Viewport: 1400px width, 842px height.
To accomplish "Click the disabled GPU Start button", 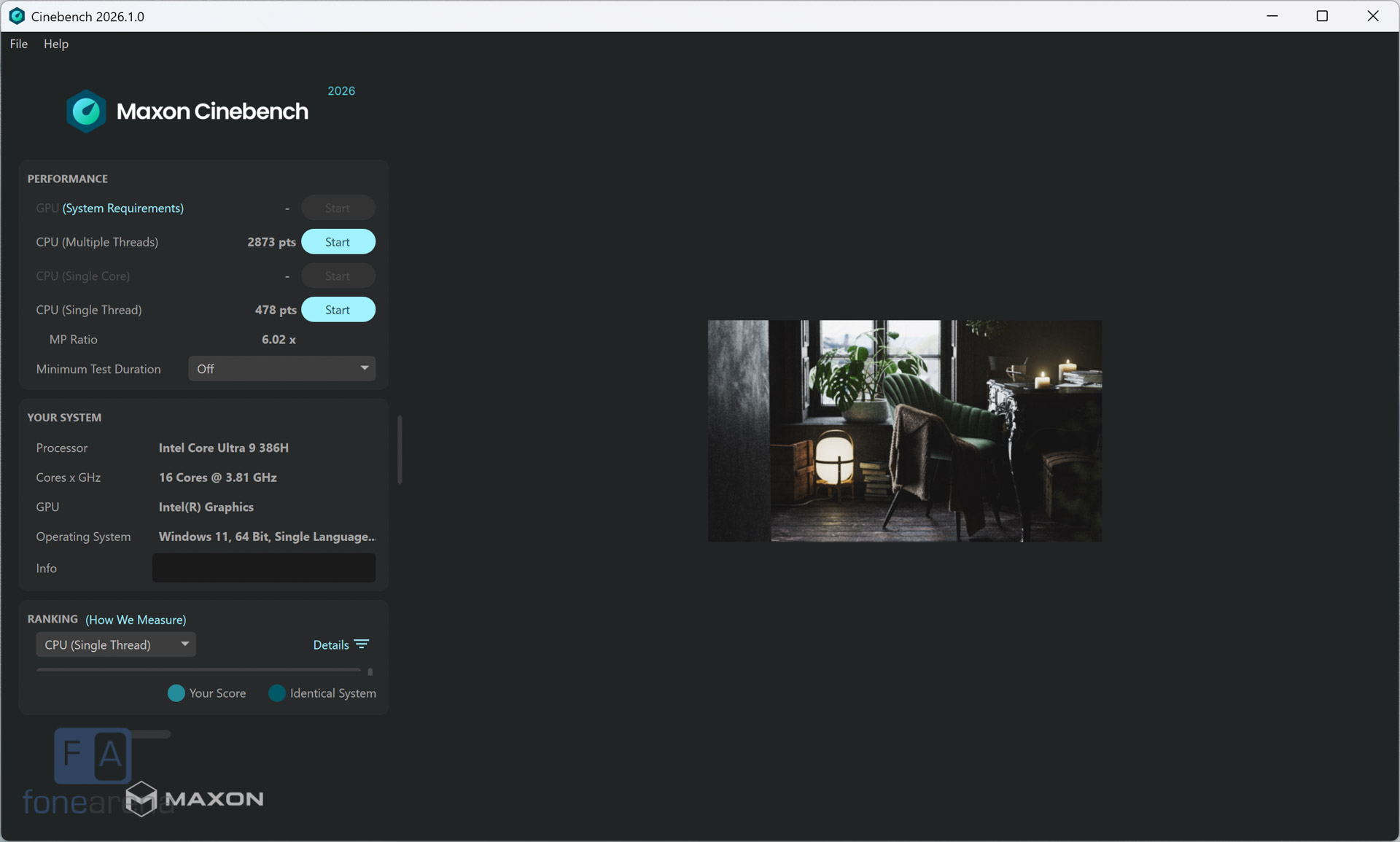I will tap(338, 208).
